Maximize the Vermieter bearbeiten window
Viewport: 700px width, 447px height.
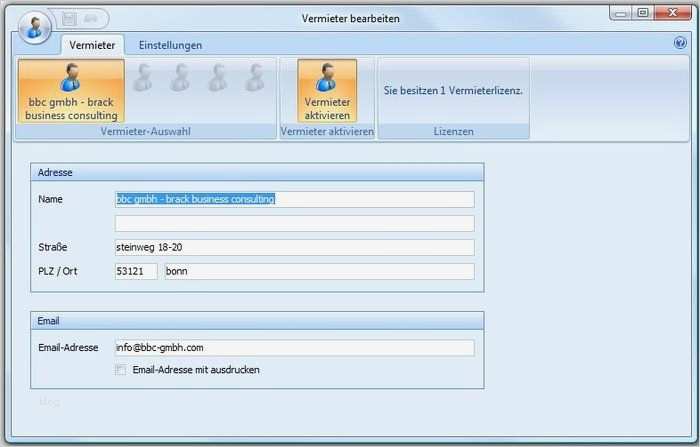click(642, 13)
